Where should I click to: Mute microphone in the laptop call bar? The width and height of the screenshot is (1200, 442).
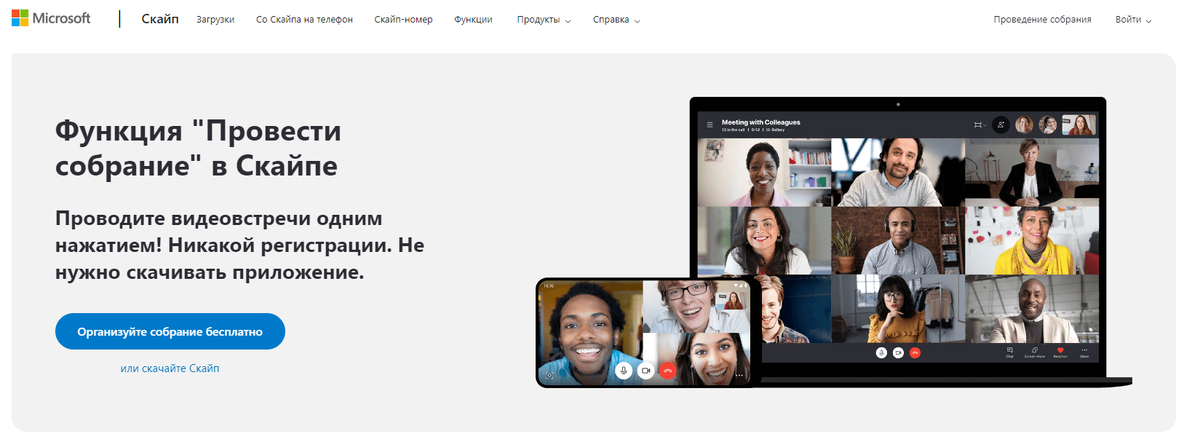coord(881,352)
